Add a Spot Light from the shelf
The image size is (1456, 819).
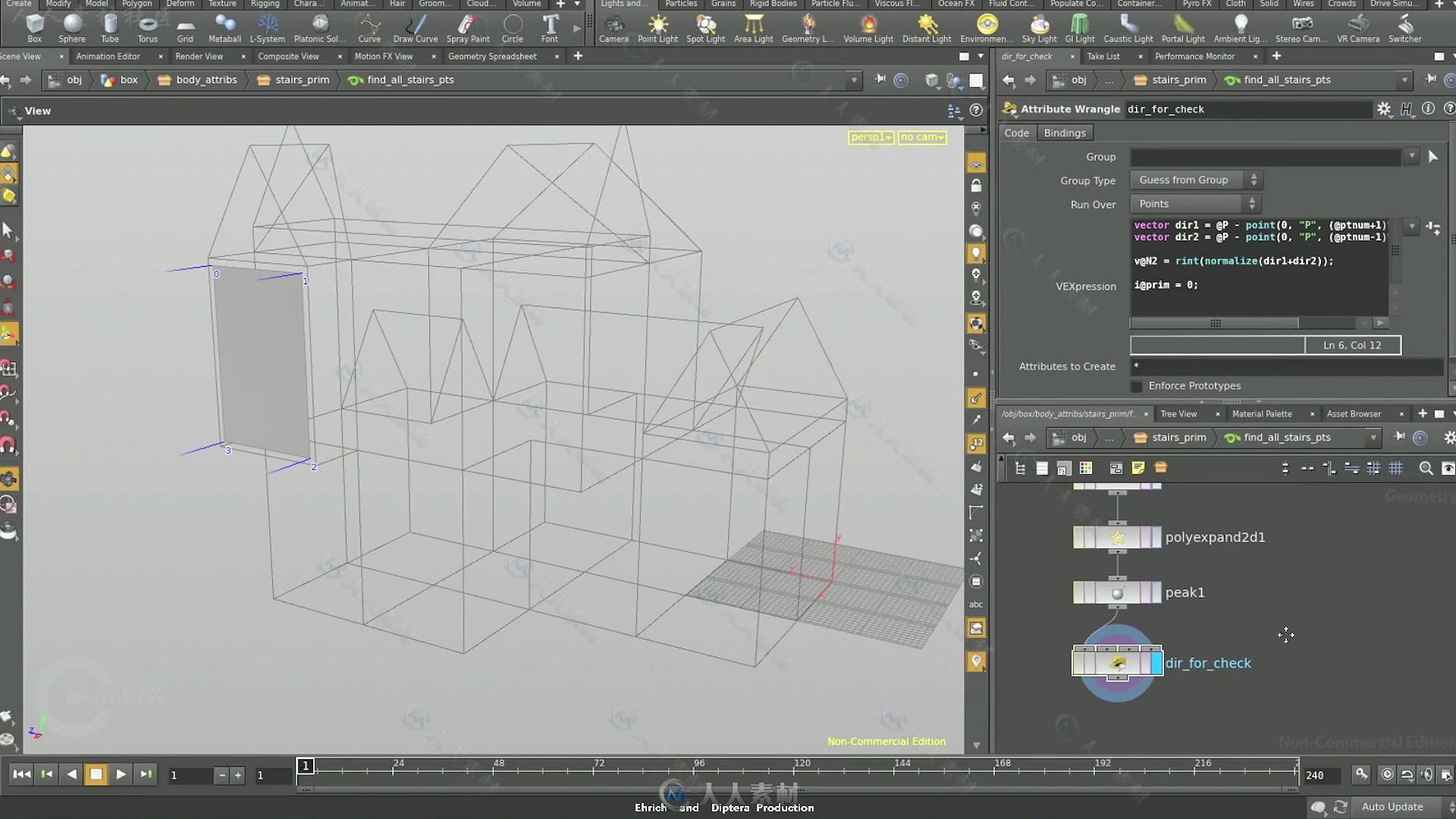tap(705, 28)
